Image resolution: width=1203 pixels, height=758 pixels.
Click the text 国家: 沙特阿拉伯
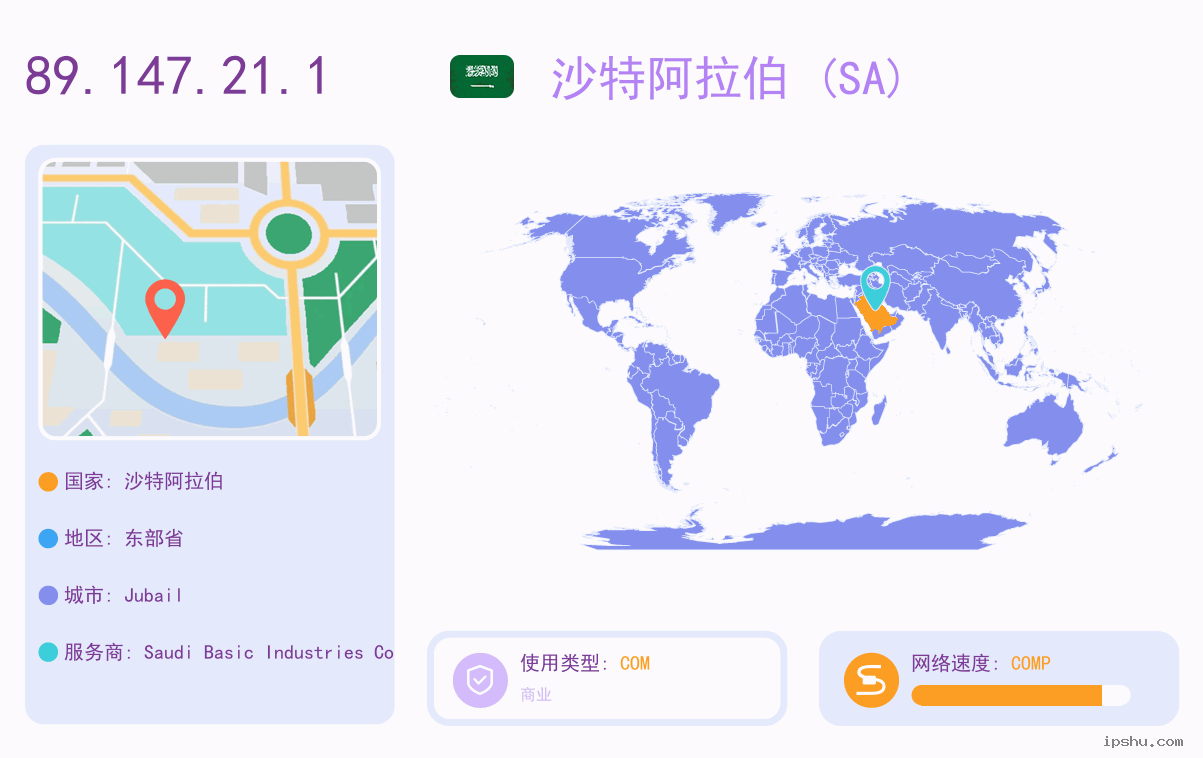144,481
